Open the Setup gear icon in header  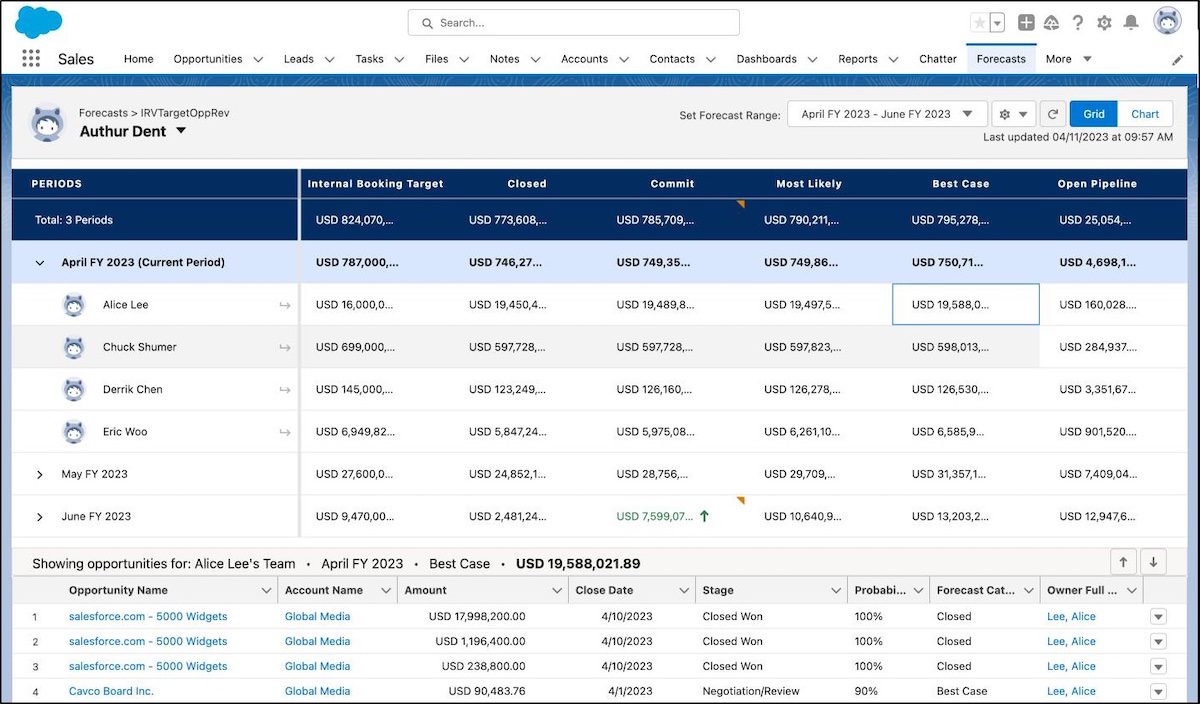1104,23
